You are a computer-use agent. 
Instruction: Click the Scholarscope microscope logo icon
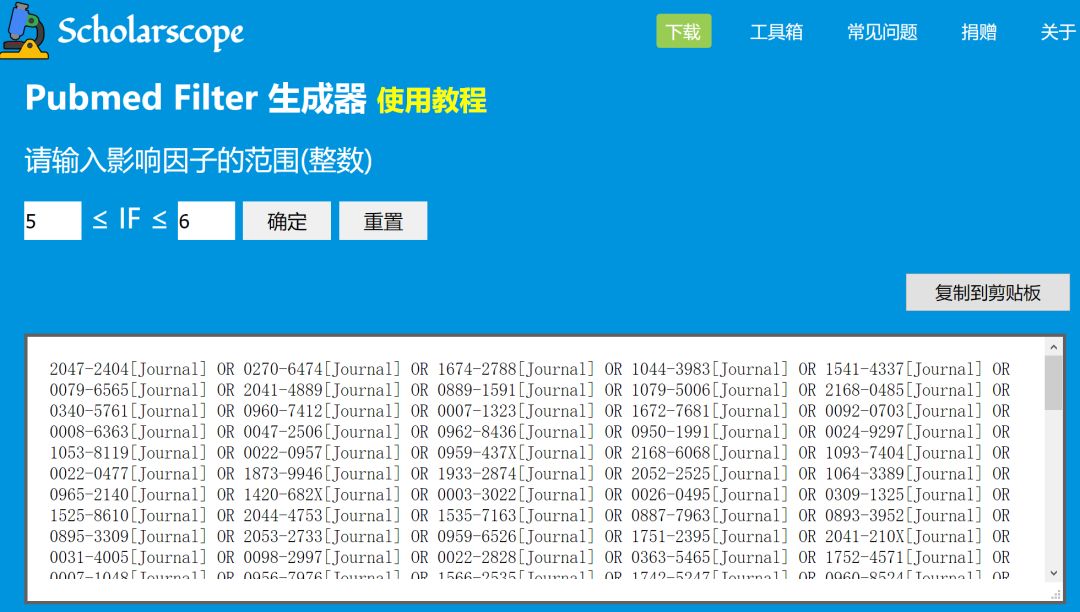(25, 31)
